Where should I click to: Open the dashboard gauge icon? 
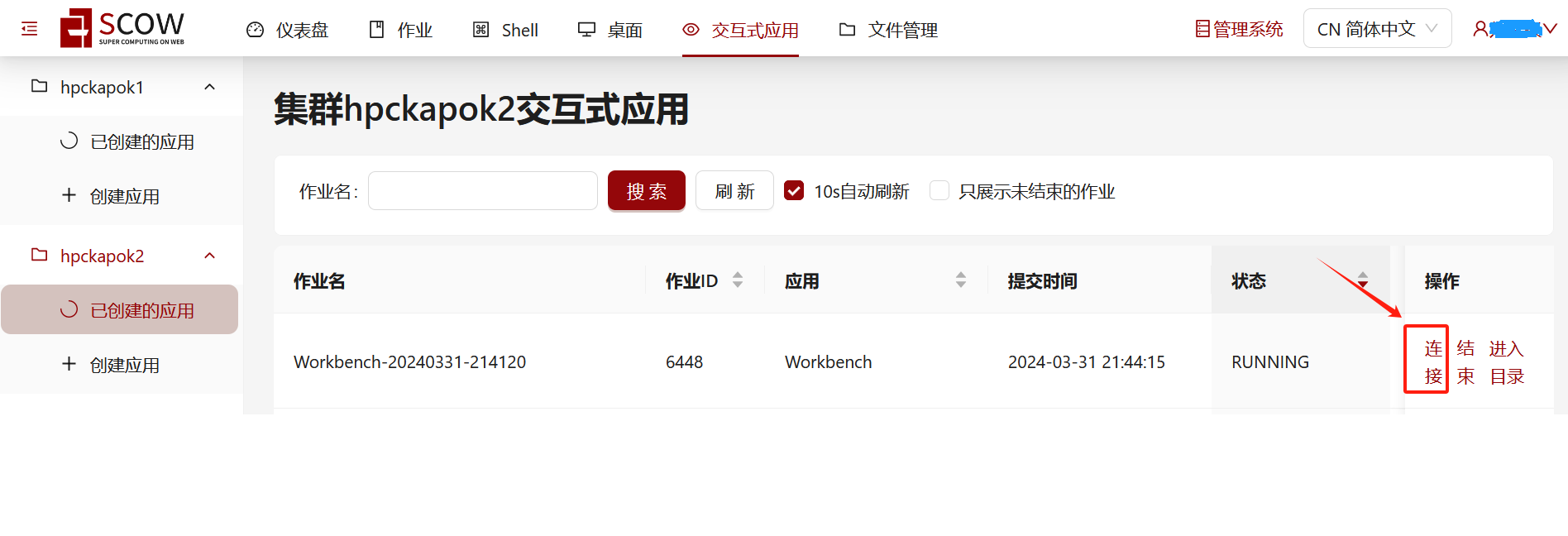(x=256, y=30)
